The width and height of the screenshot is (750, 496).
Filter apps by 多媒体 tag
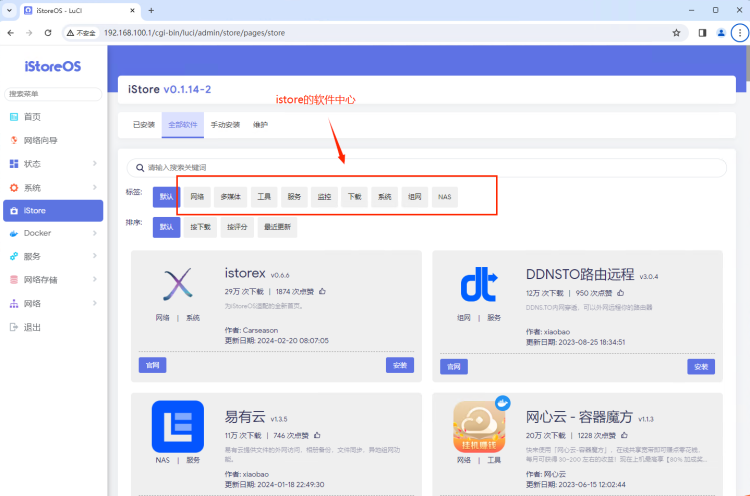pos(231,197)
